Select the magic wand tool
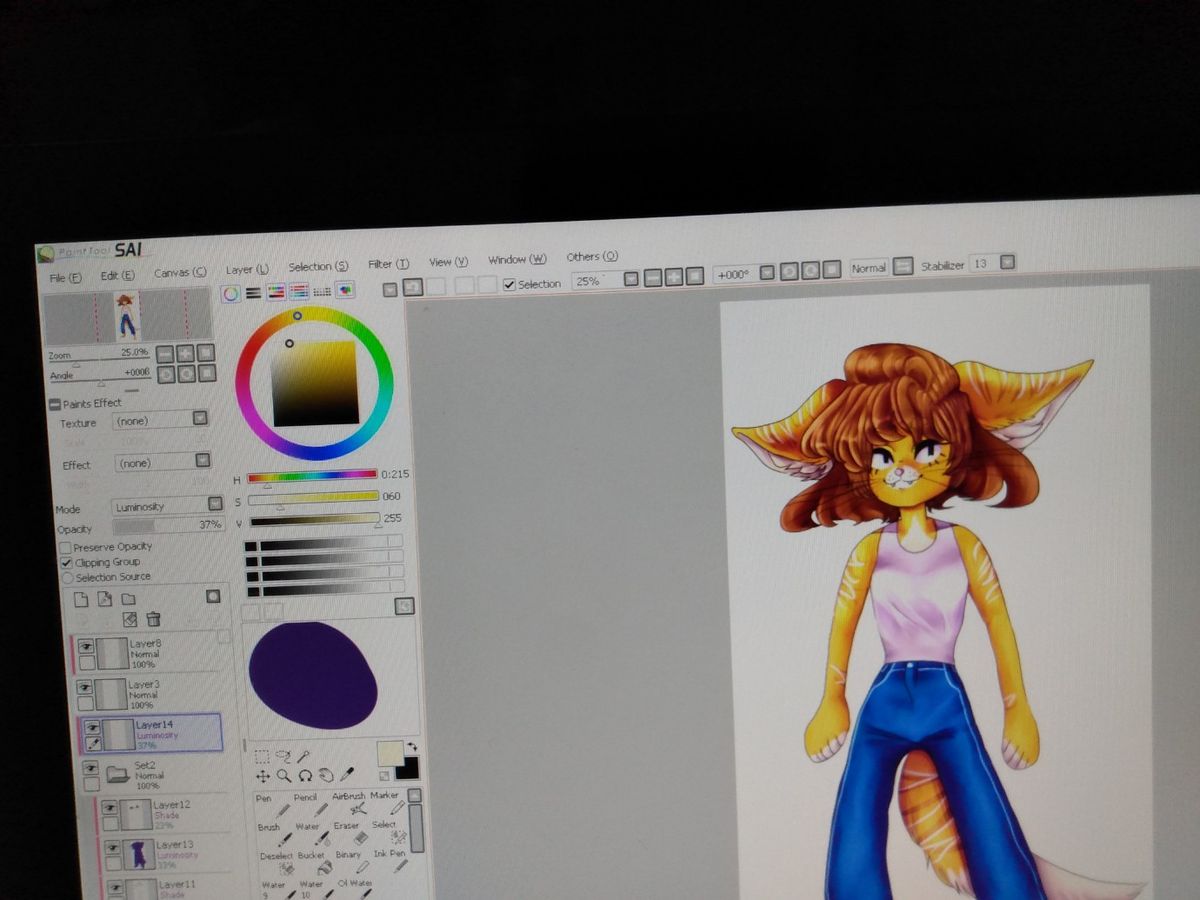 304,756
